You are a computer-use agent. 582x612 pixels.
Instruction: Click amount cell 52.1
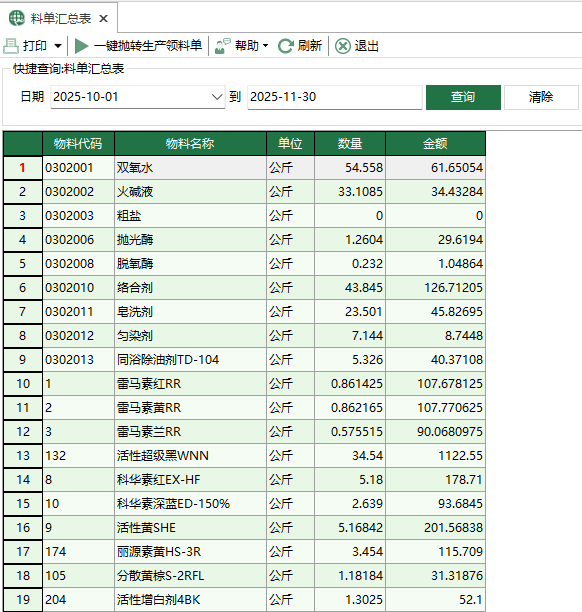coord(435,600)
